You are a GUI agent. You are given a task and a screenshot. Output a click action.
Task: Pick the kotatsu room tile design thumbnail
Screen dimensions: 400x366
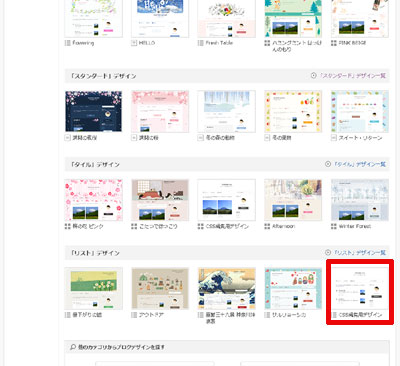coord(160,200)
